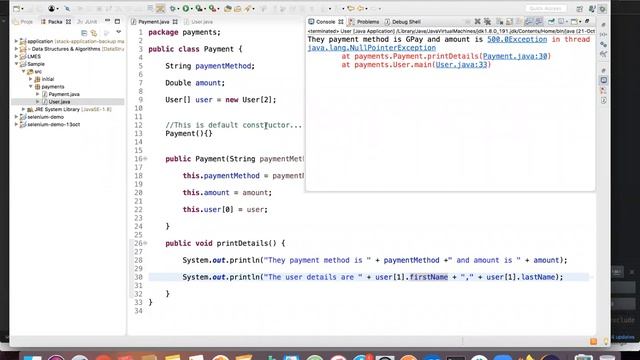Expand the LMES project node

(16, 56)
